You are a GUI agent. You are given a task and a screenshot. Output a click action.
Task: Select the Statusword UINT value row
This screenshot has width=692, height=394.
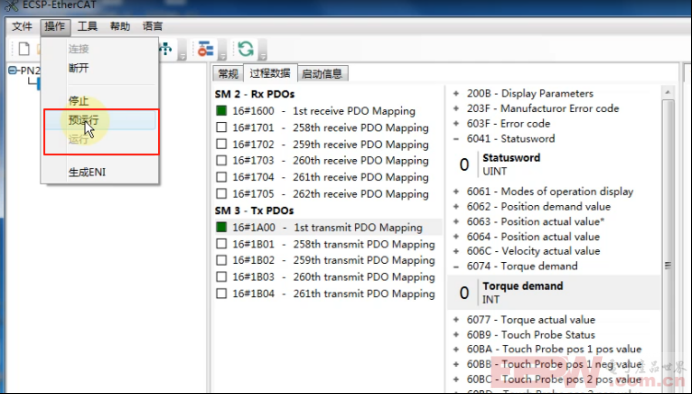coord(553,164)
